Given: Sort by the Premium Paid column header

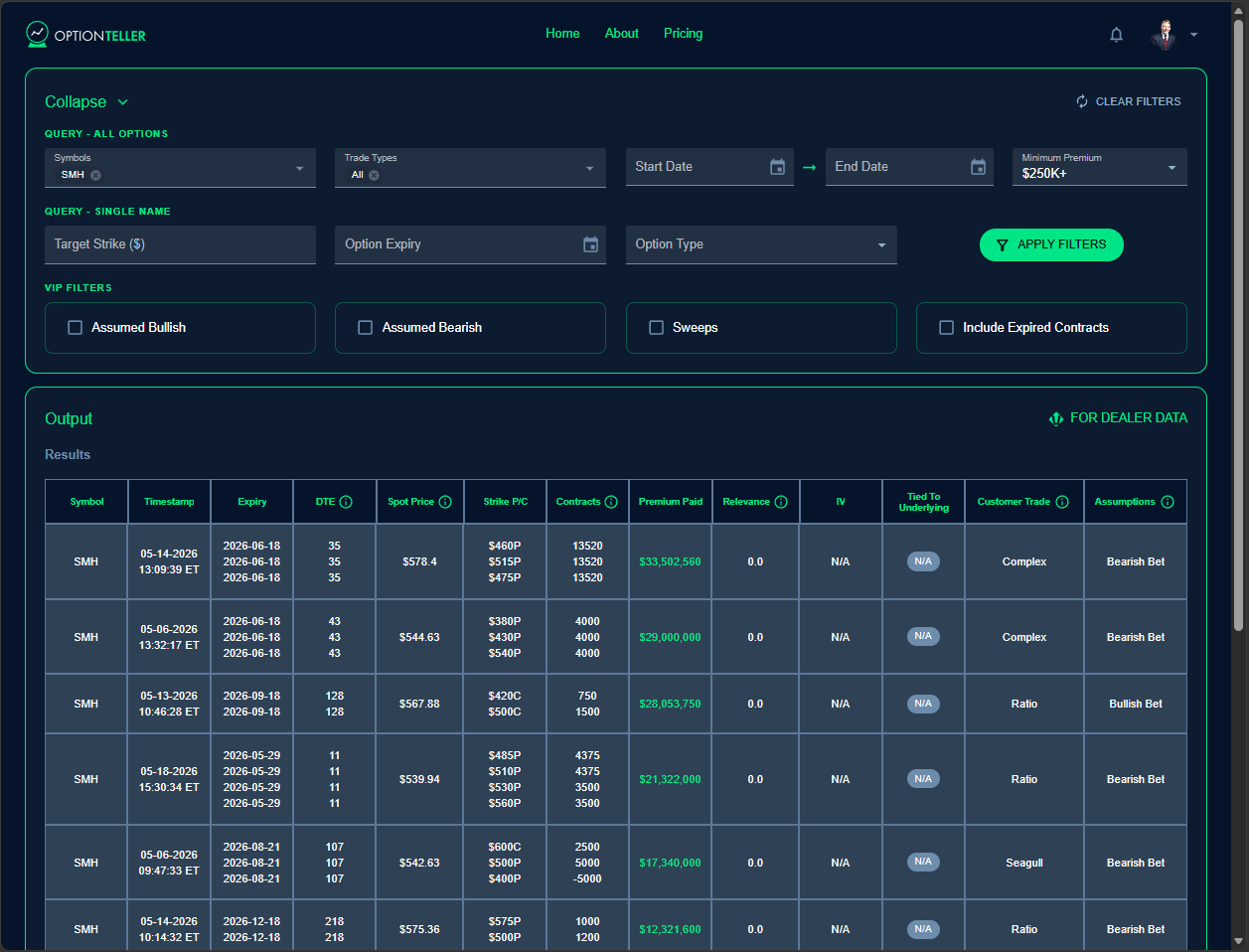Looking at the screenshot, I should [671, 502].
